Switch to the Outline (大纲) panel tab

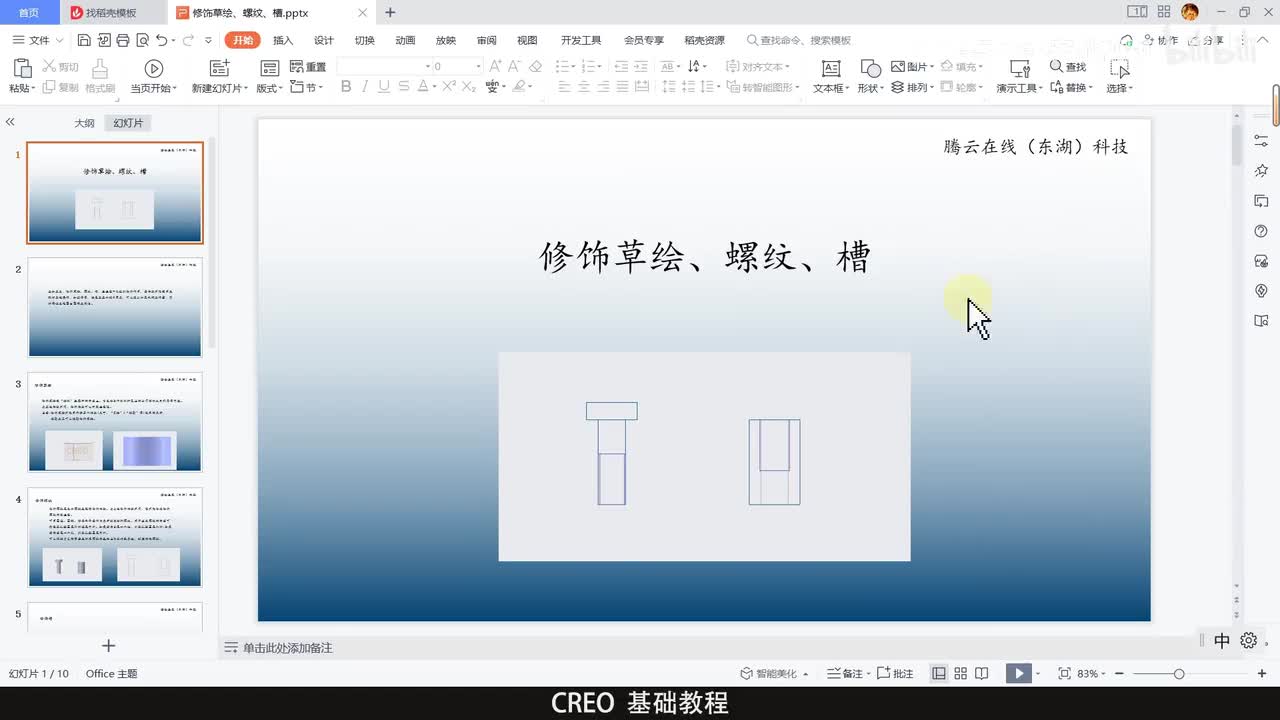(x=84, y=123)
